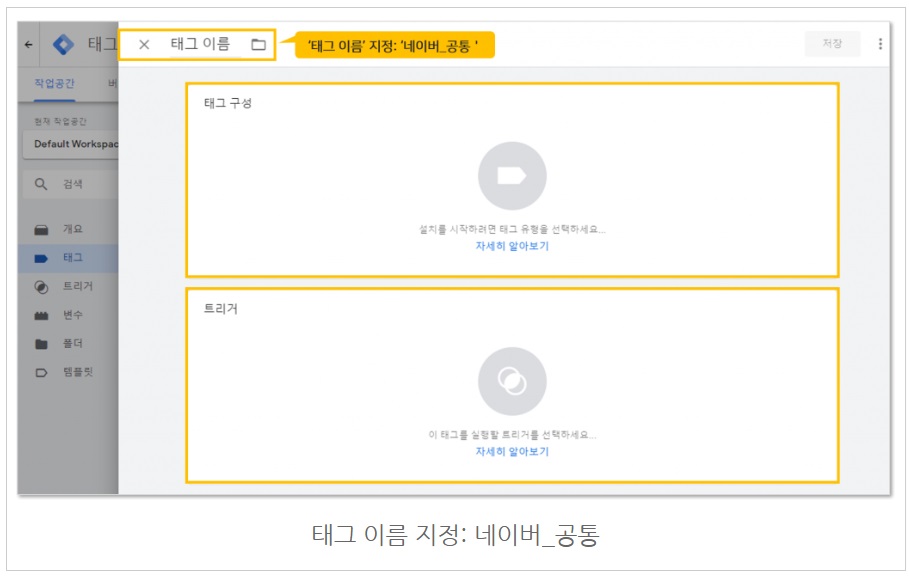
Task: Click the search magnifier icon
Action: point(41,184)
